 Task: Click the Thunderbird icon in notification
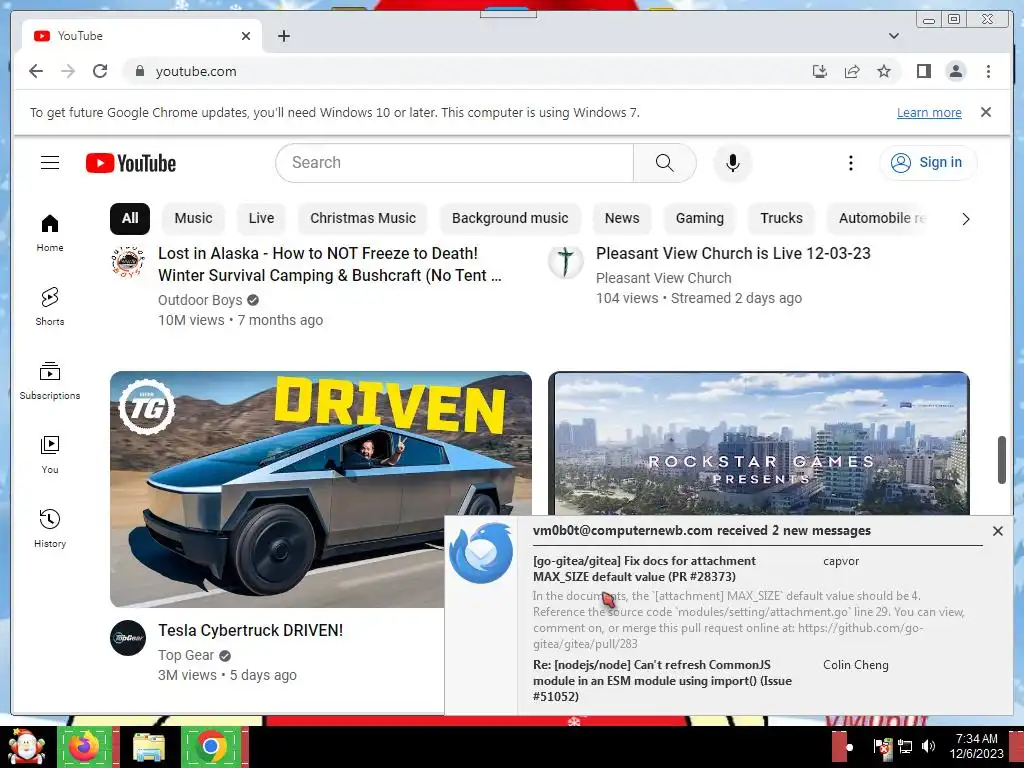coord(481,552)
